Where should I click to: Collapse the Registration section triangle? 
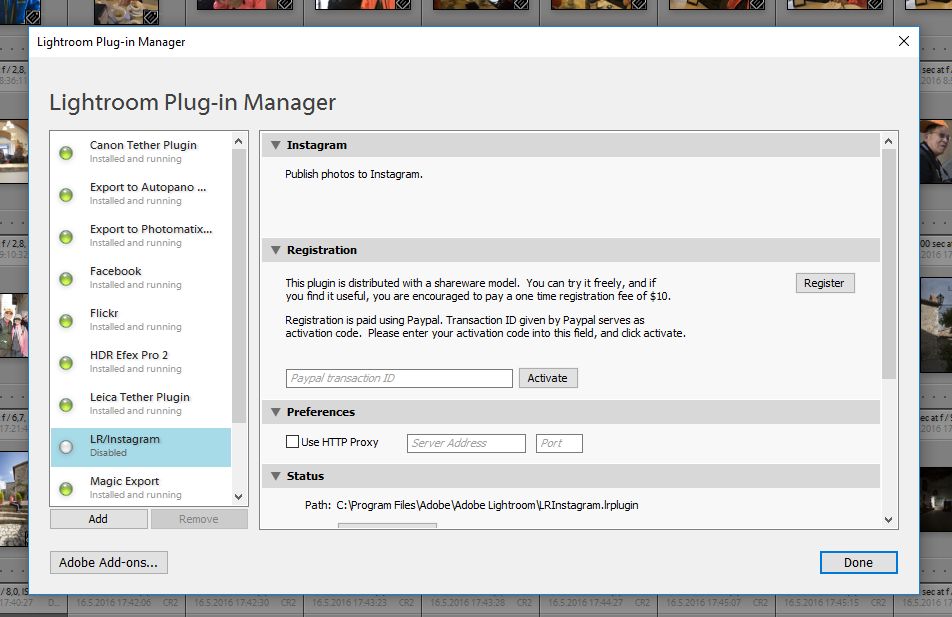275,250
